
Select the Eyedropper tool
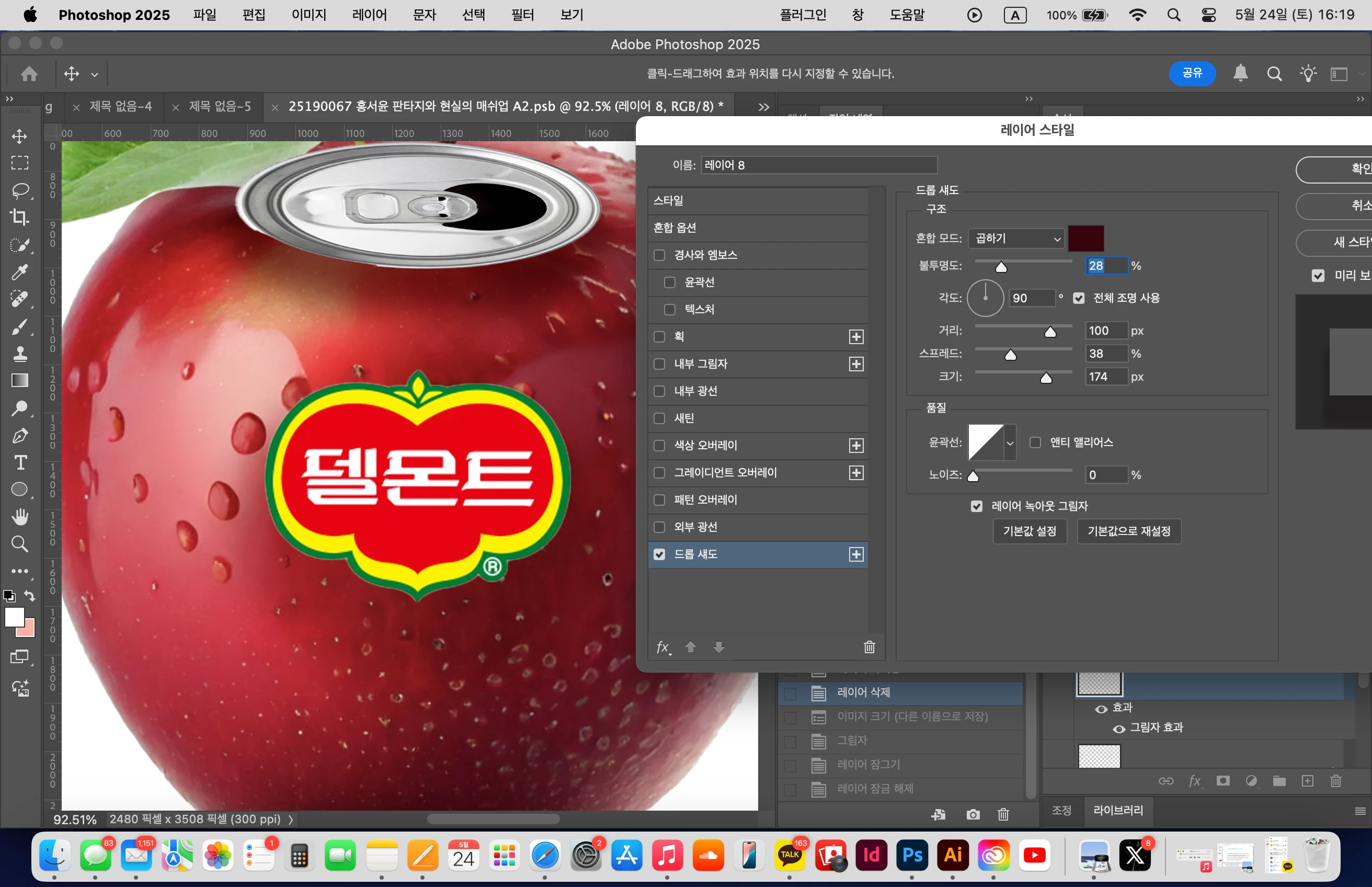pyautogui.click(x=19, y=271)
